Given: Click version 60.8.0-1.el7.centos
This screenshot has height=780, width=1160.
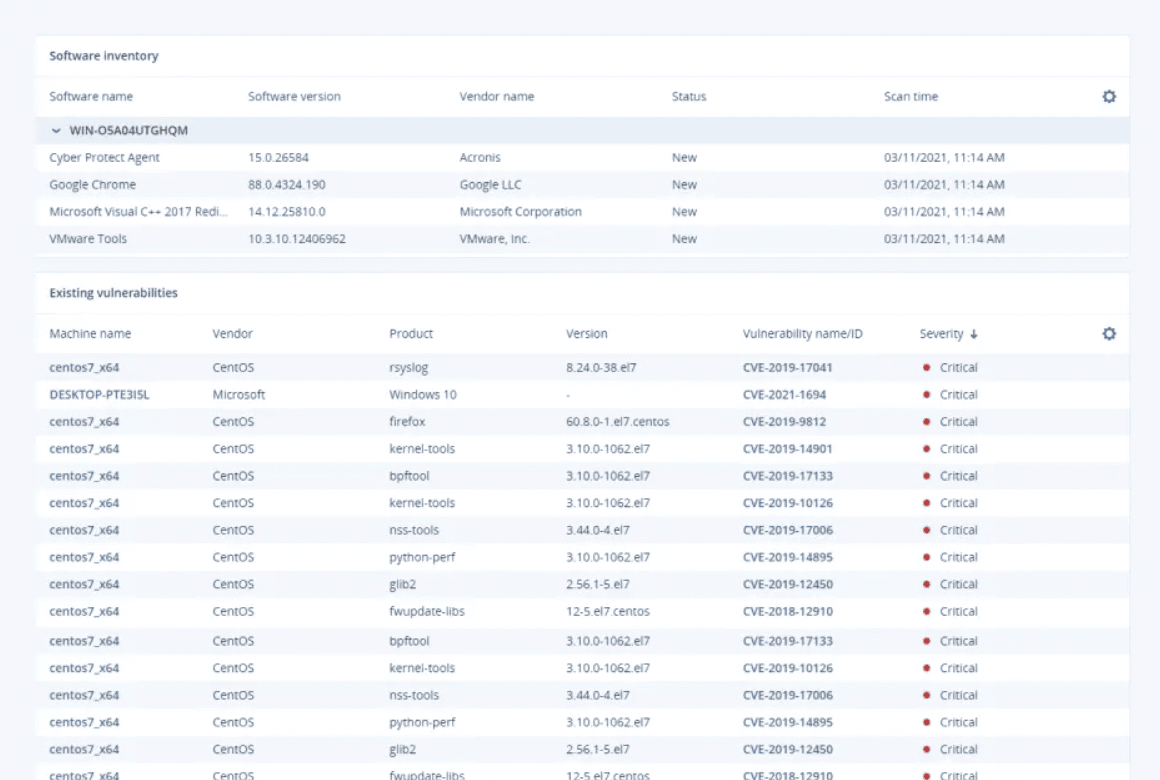Looking at the screenshot, I should pyautogui.click(x=618, y=422).
